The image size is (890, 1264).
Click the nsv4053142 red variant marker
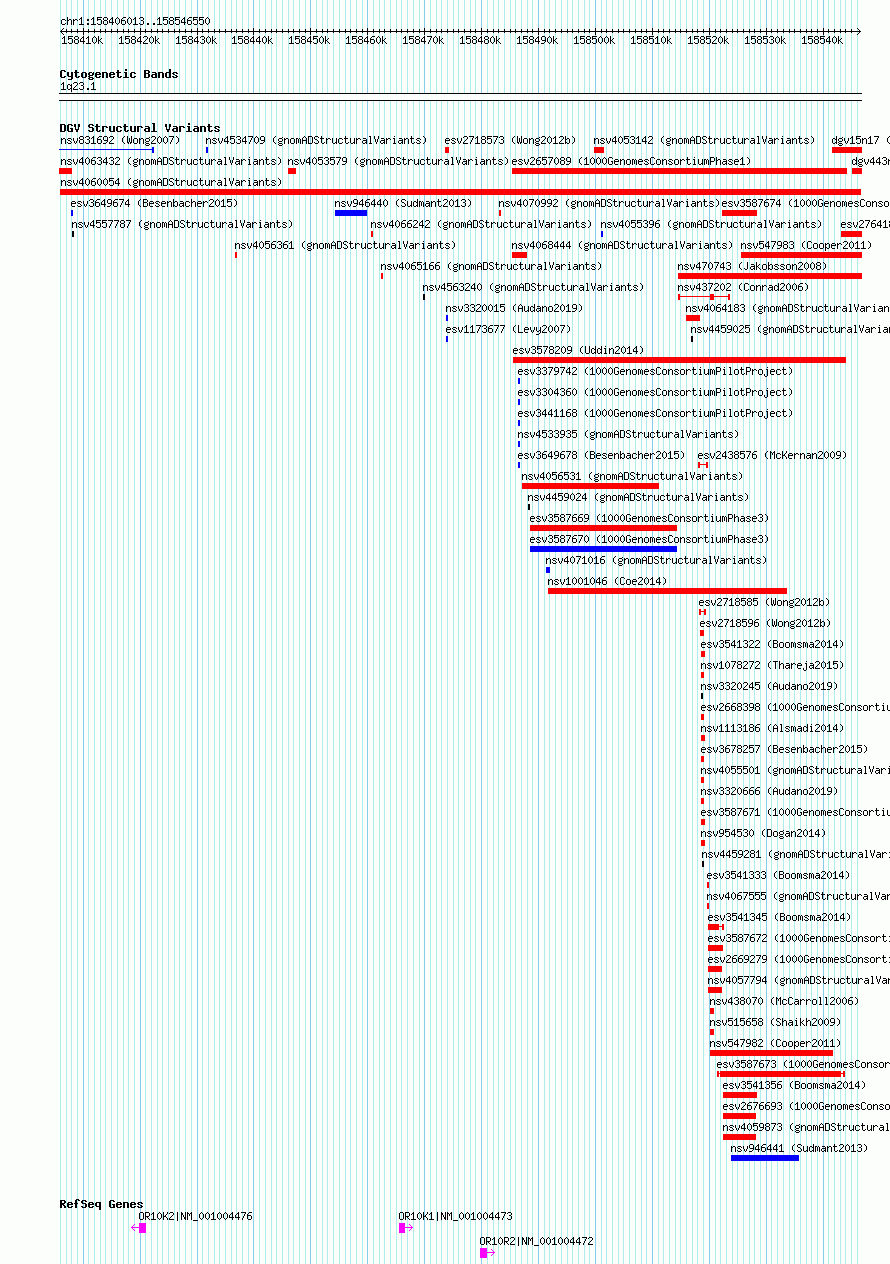pyautogui.click(x=599, y=150)
